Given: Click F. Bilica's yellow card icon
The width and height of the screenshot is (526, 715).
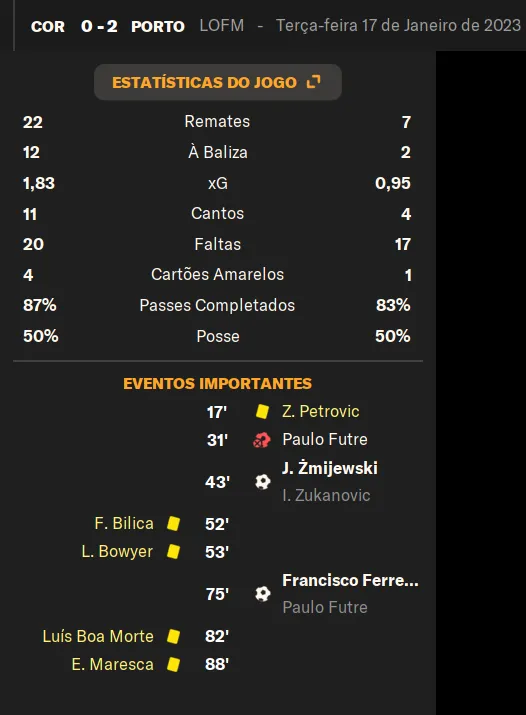Looking at the screenshot, I should (173, 523).
